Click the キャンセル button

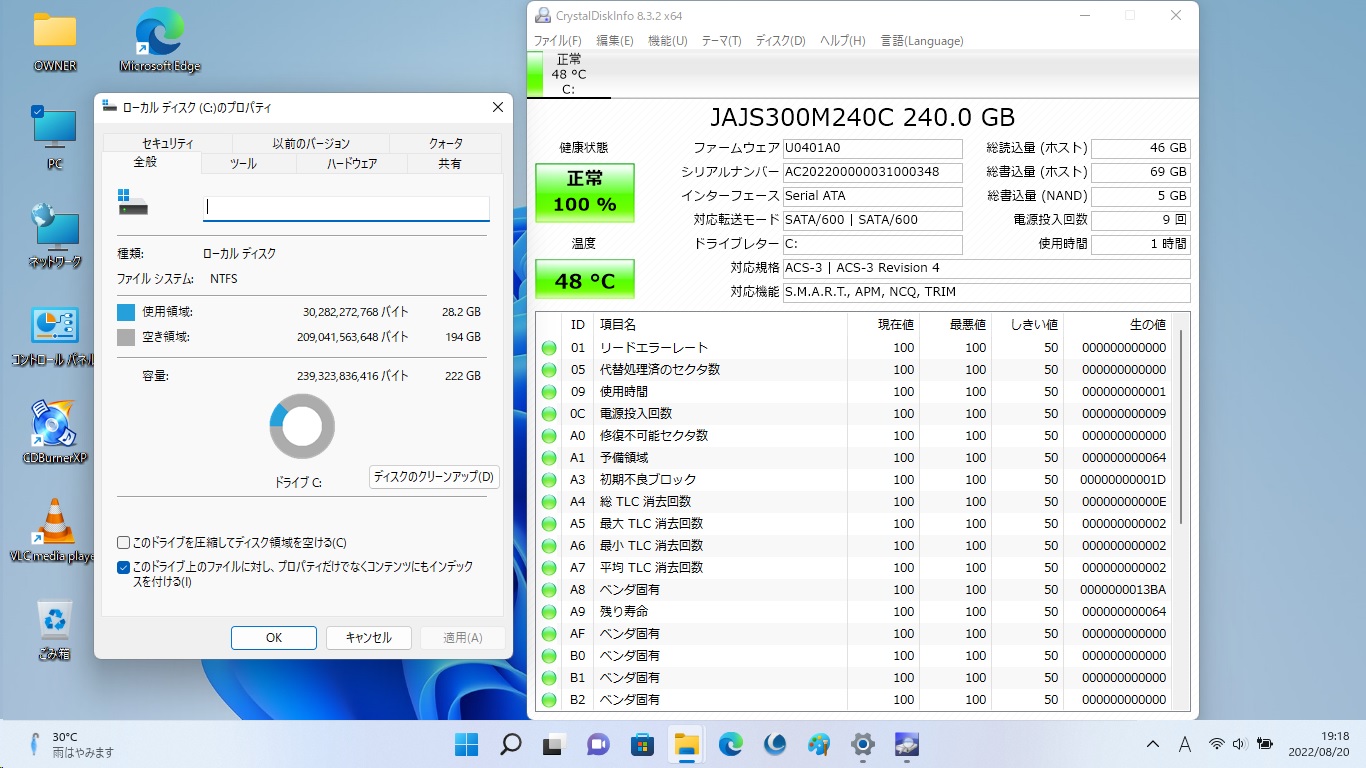[x=368, y=638]
